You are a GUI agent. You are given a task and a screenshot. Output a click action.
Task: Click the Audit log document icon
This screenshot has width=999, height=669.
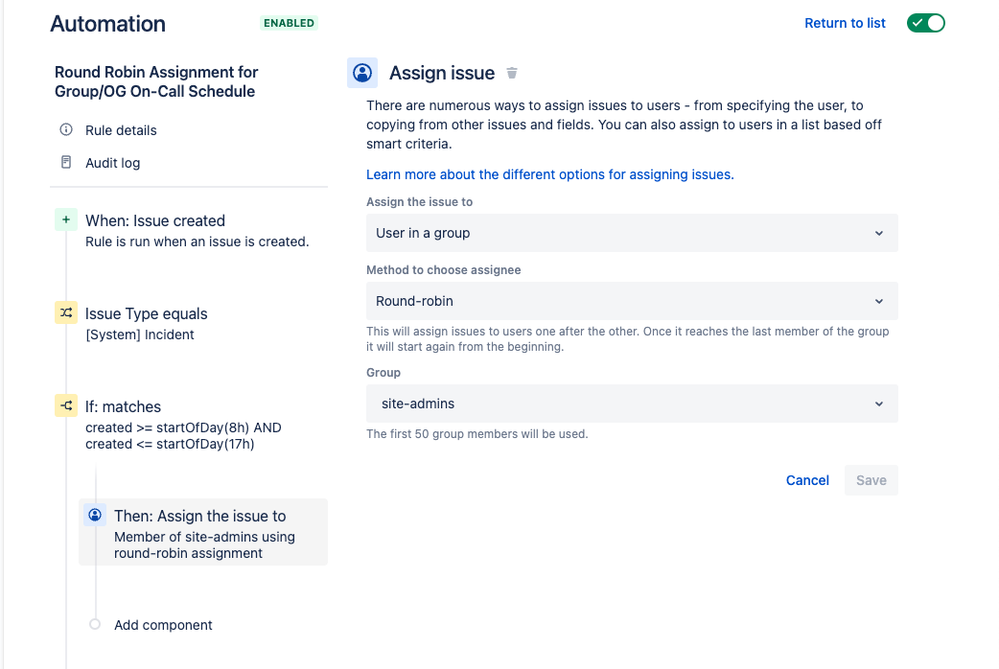(x=66, y=162)
